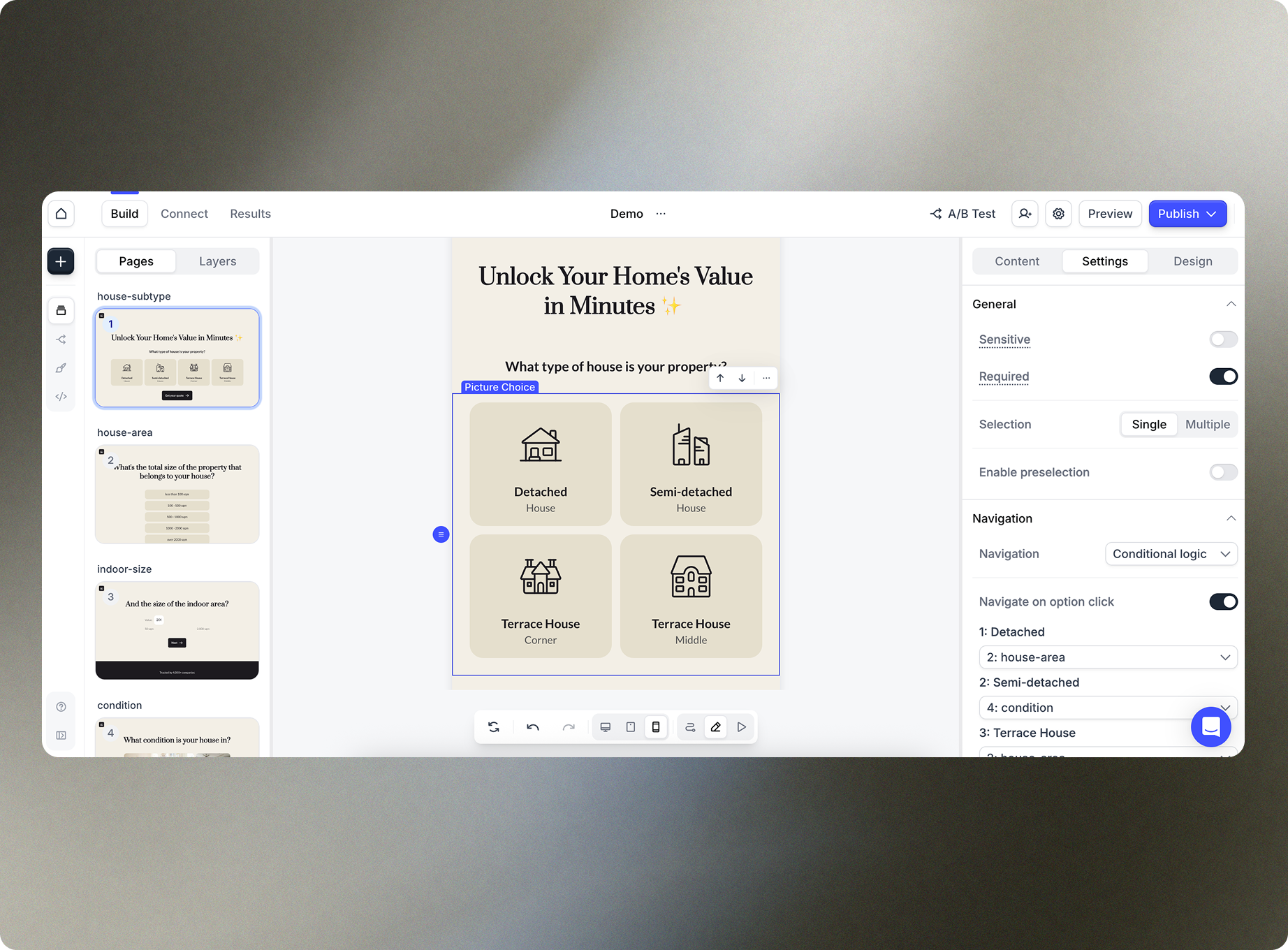Select page 4 condition thumbnail
Image resolution: width=1288 pixels, height=950 pixels.
tap(177, 738)
